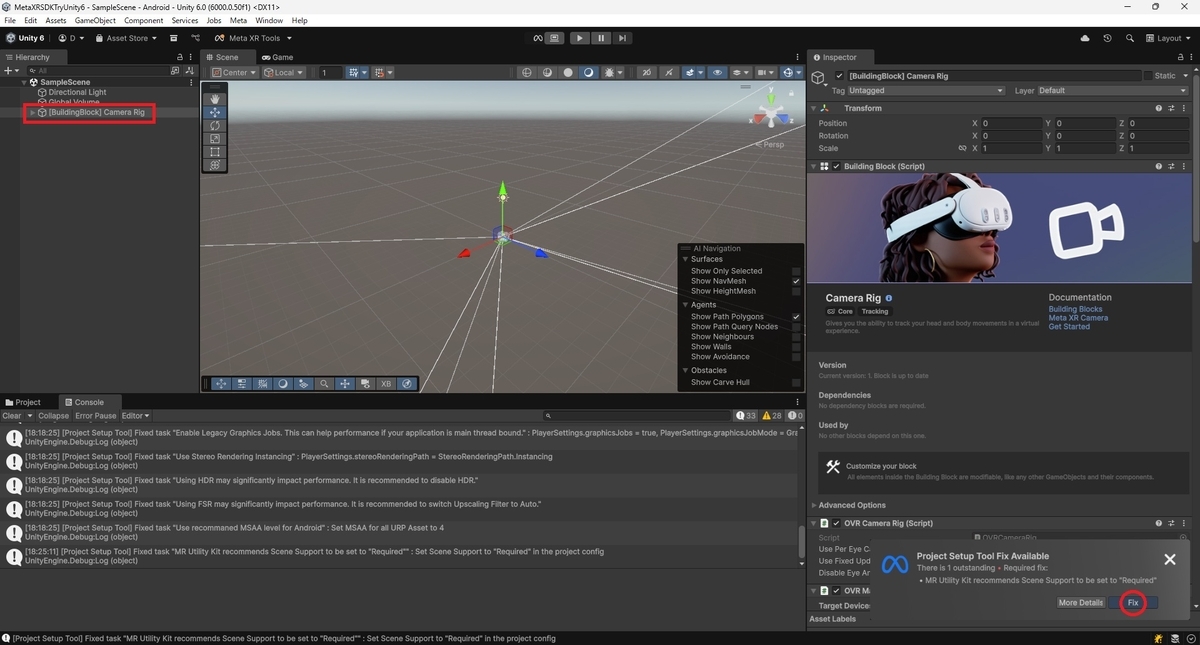Select the Move tool in Scene toolbar
Viewport: 1200px width, 645px height.
[215, 113]
